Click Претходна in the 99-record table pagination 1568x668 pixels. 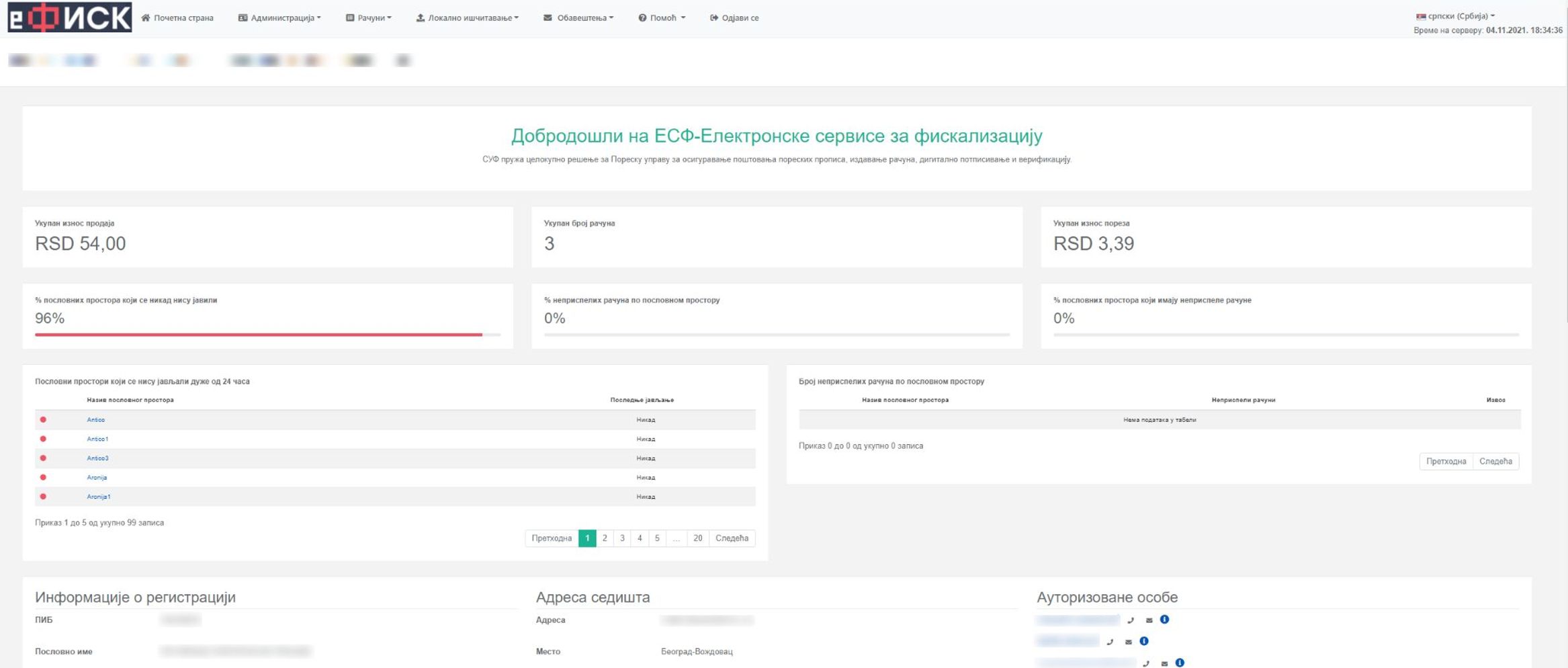[x=552, y=538]
